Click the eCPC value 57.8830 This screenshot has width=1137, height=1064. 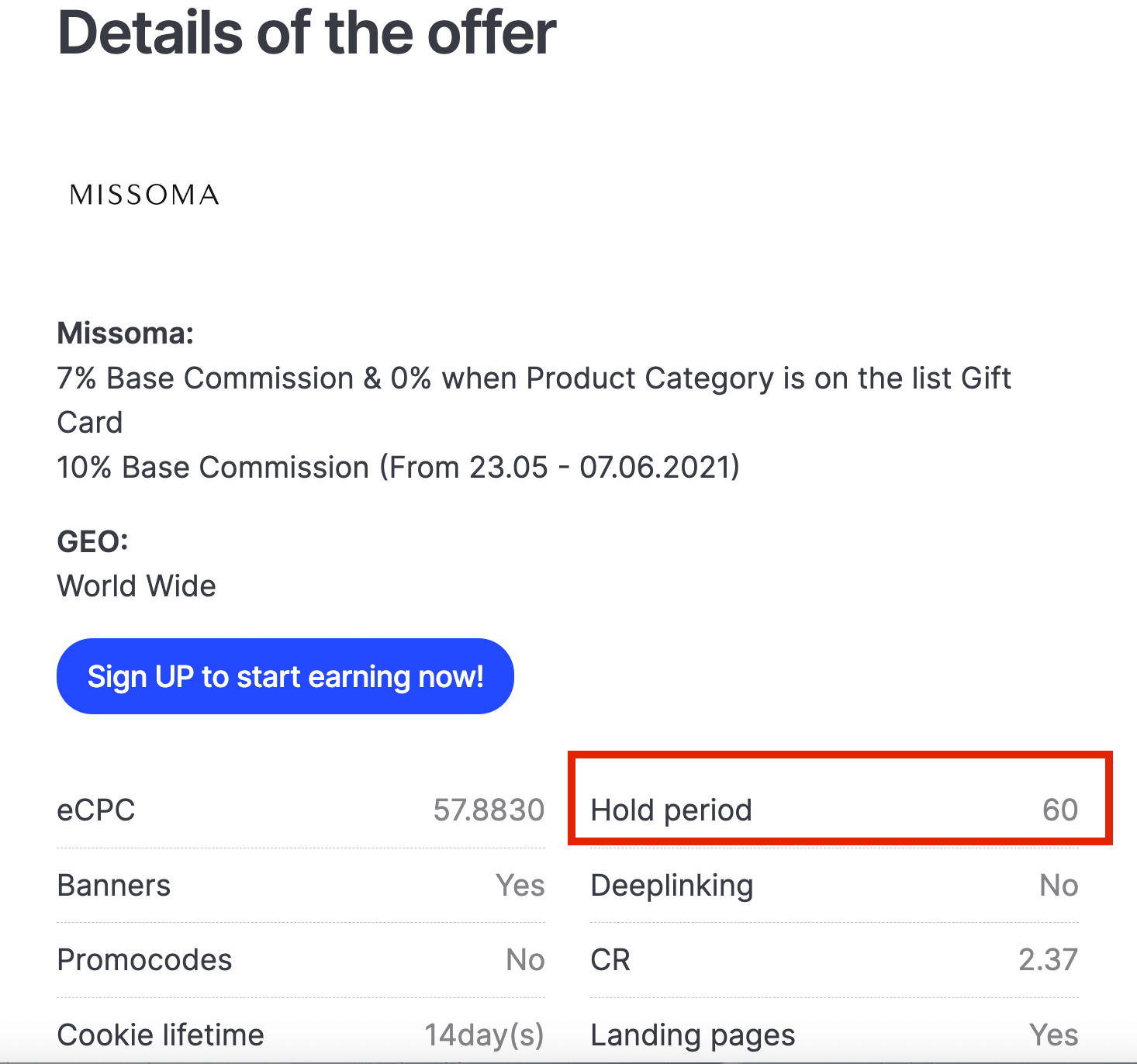point(489,810)
